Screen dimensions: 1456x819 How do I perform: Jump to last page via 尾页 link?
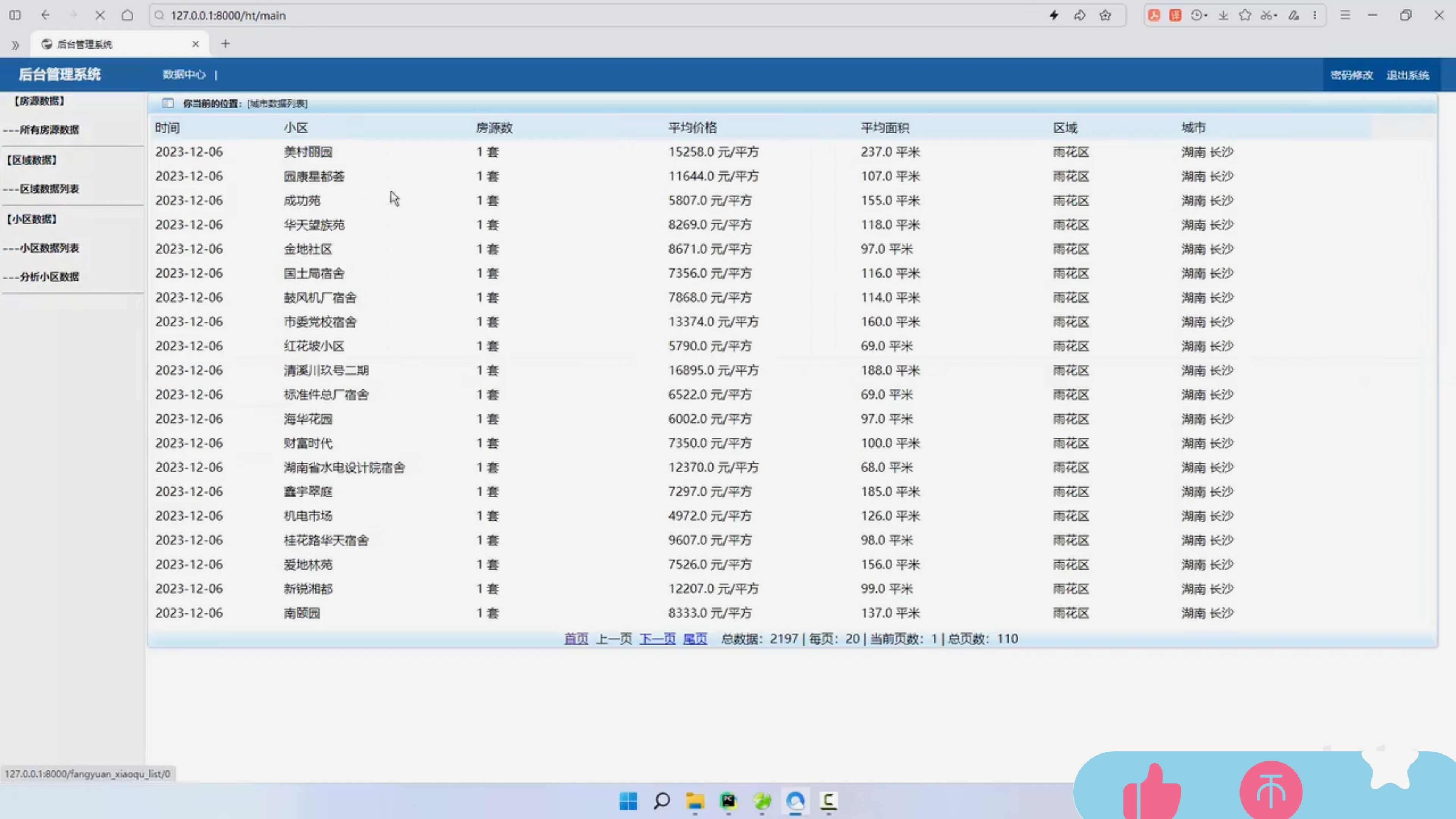pos(695,639)
